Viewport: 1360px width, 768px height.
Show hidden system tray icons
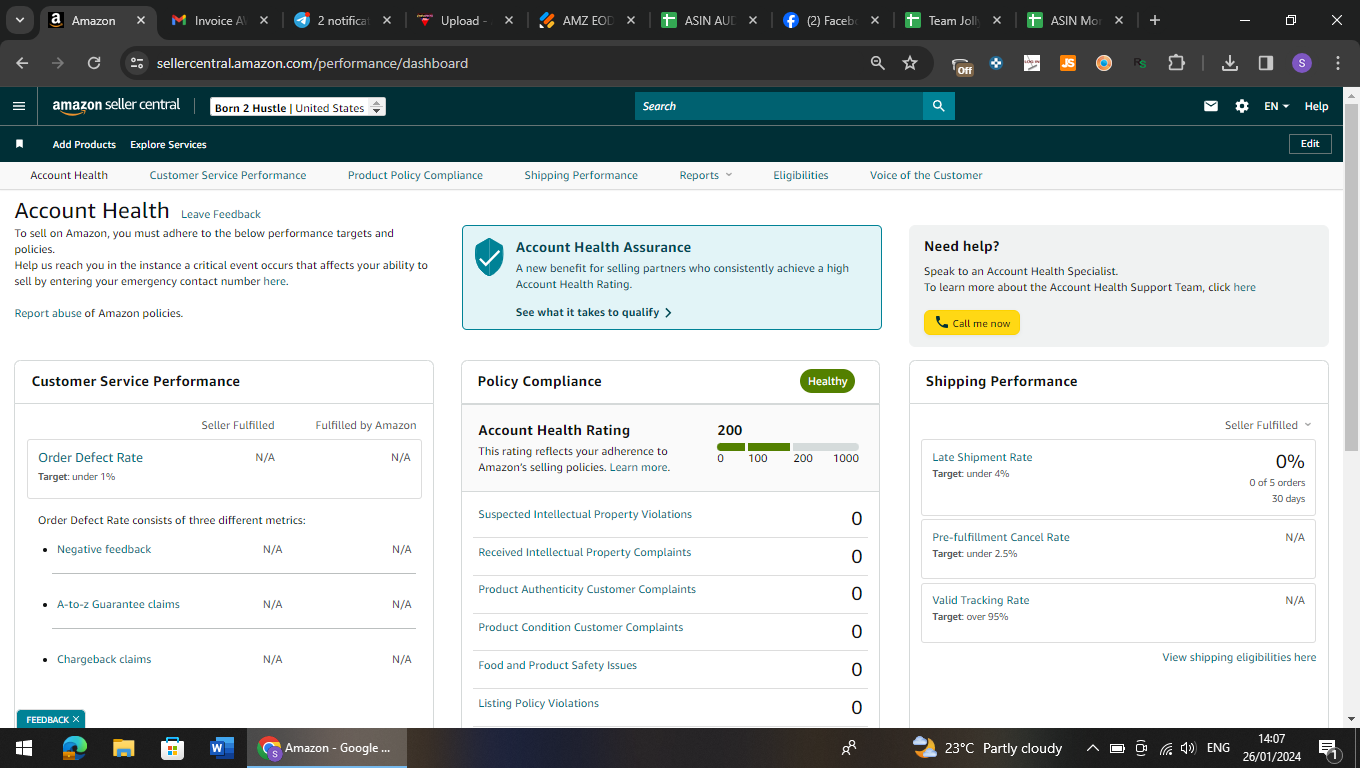pyautogui.click(x=1092, y=748)
